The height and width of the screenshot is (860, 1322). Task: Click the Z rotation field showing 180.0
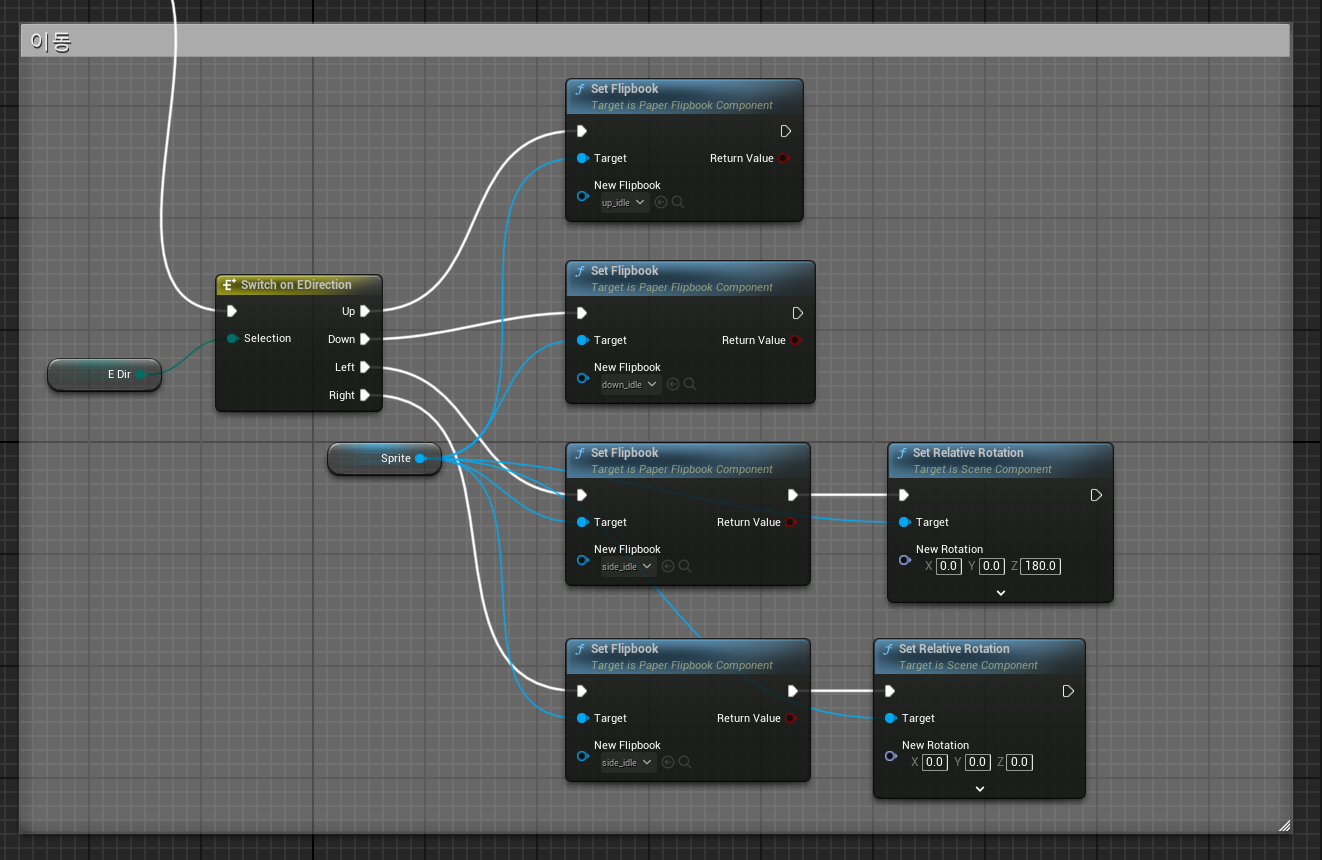coord(1041,566)
